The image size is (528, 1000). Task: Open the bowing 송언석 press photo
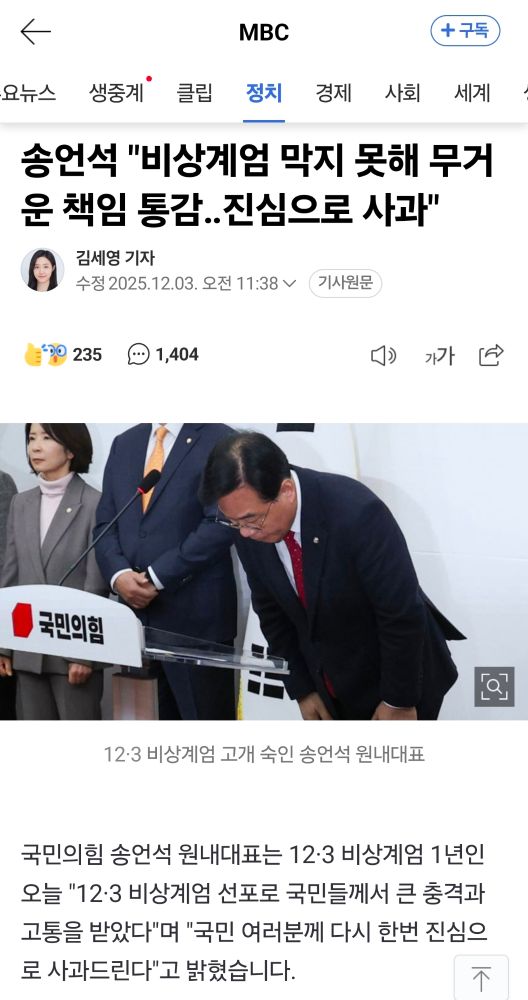264,571
